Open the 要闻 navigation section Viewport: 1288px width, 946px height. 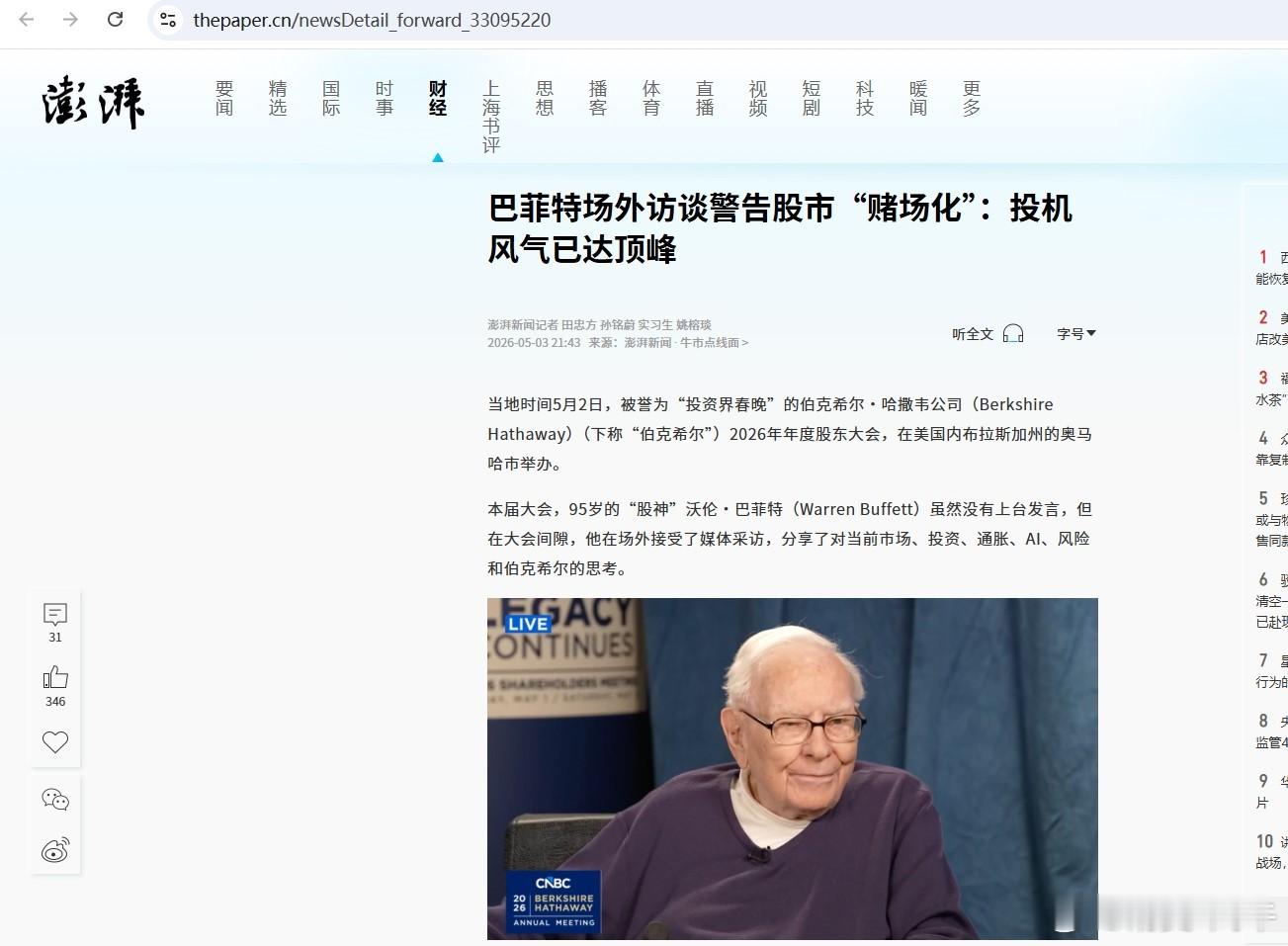tap(224, 99)
